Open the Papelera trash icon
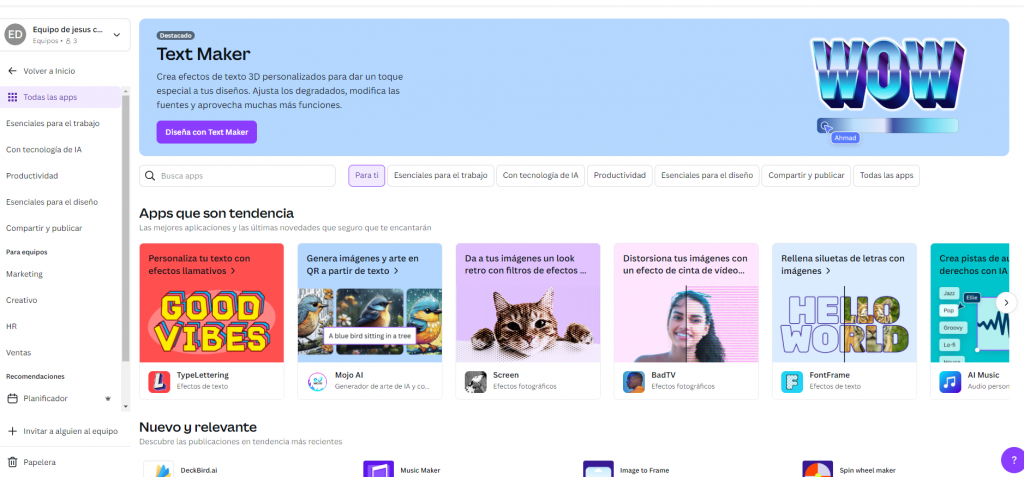1024x477 pixels. click(x=12, y=462)
